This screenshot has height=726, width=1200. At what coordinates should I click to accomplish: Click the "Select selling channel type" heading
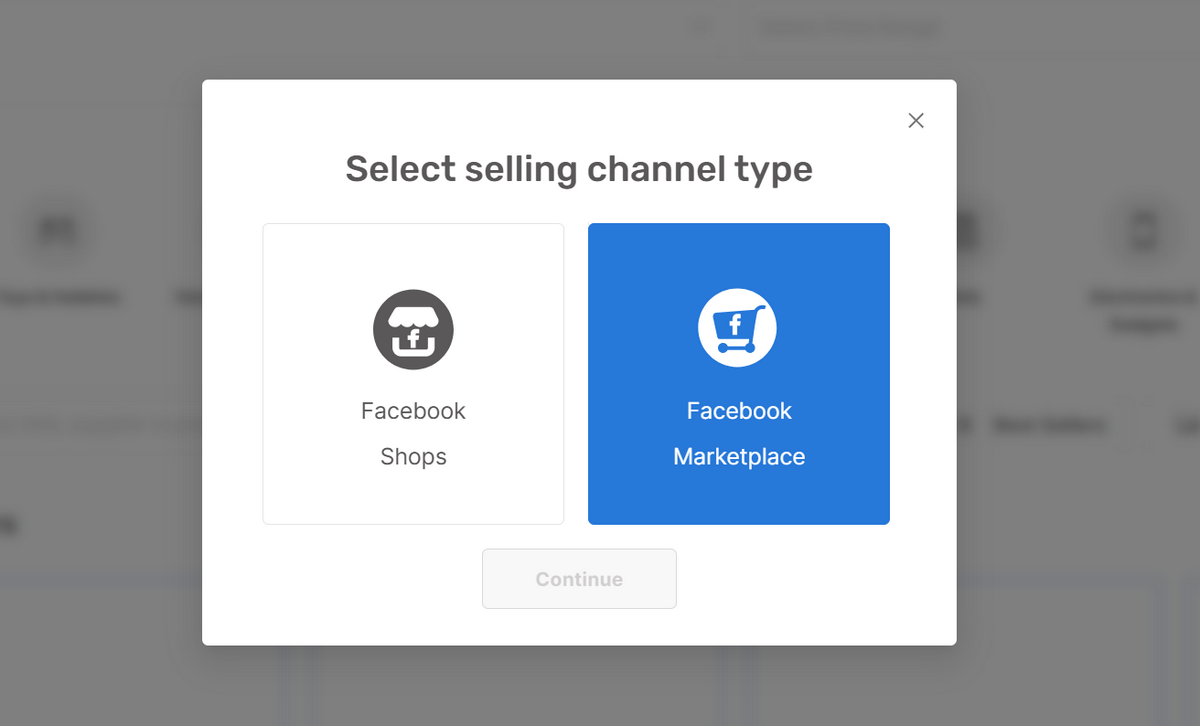point(578,169)
